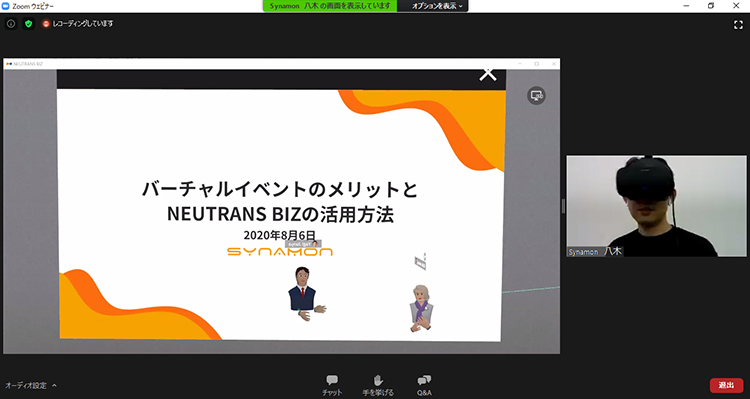Click the divider handle beside the video panel
This screenshot has width=750, height=399.
point(563,206)
